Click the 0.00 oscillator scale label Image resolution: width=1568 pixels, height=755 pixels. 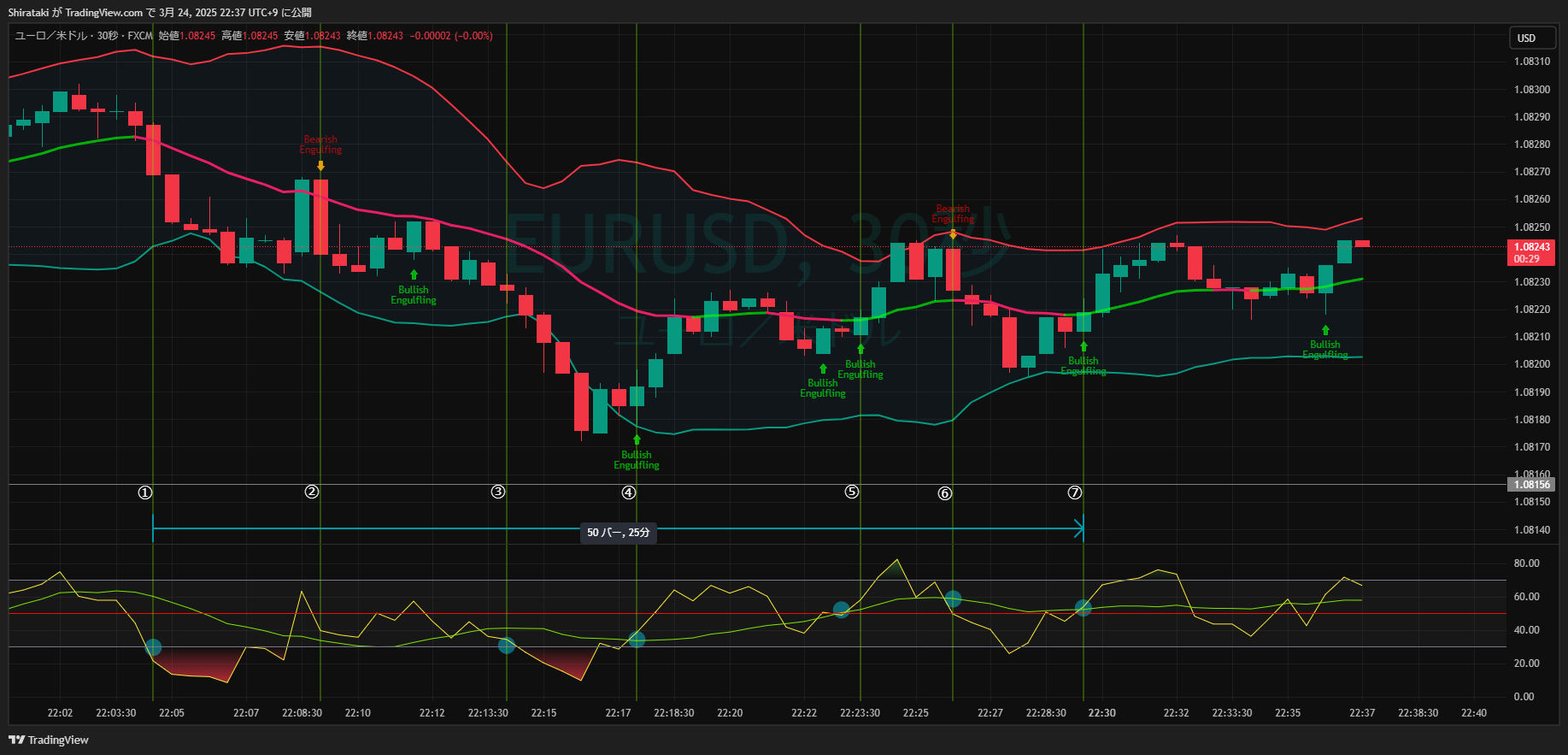(1524, 697)
